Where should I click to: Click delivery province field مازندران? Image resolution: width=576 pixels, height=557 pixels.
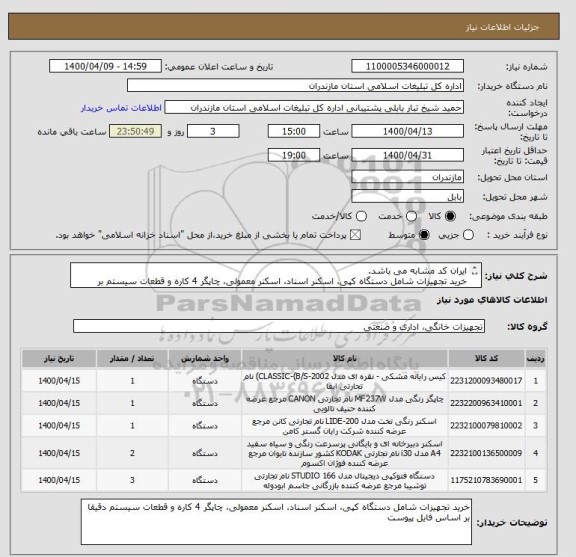(407, 177)
